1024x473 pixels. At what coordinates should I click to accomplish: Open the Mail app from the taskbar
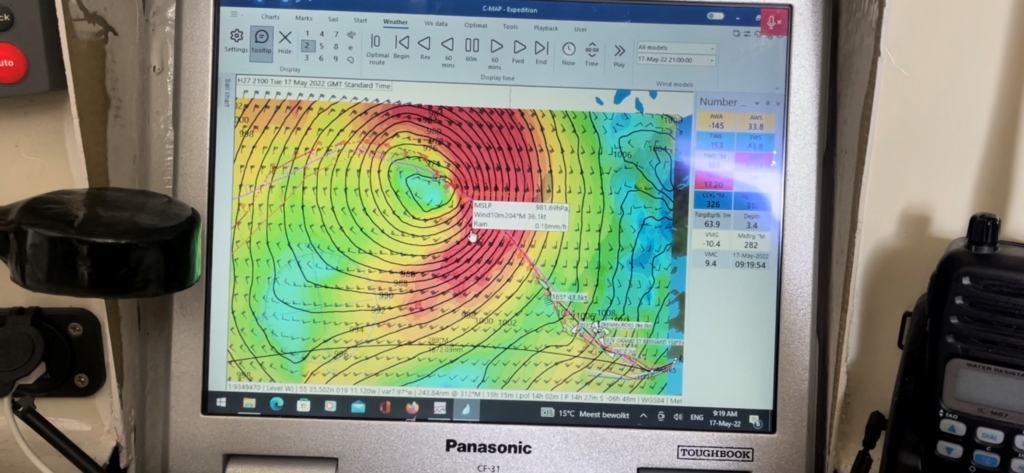coord(358,407)
